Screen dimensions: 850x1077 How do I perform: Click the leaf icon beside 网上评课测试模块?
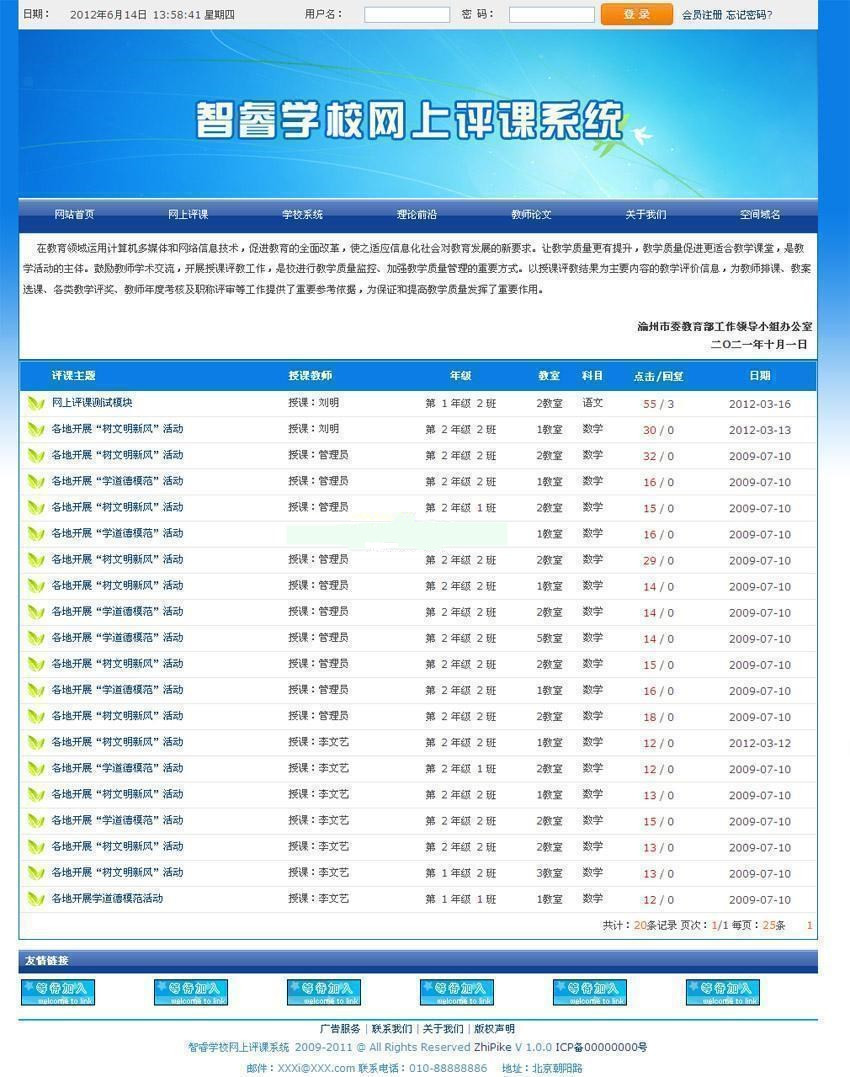(x=36, y=404)
